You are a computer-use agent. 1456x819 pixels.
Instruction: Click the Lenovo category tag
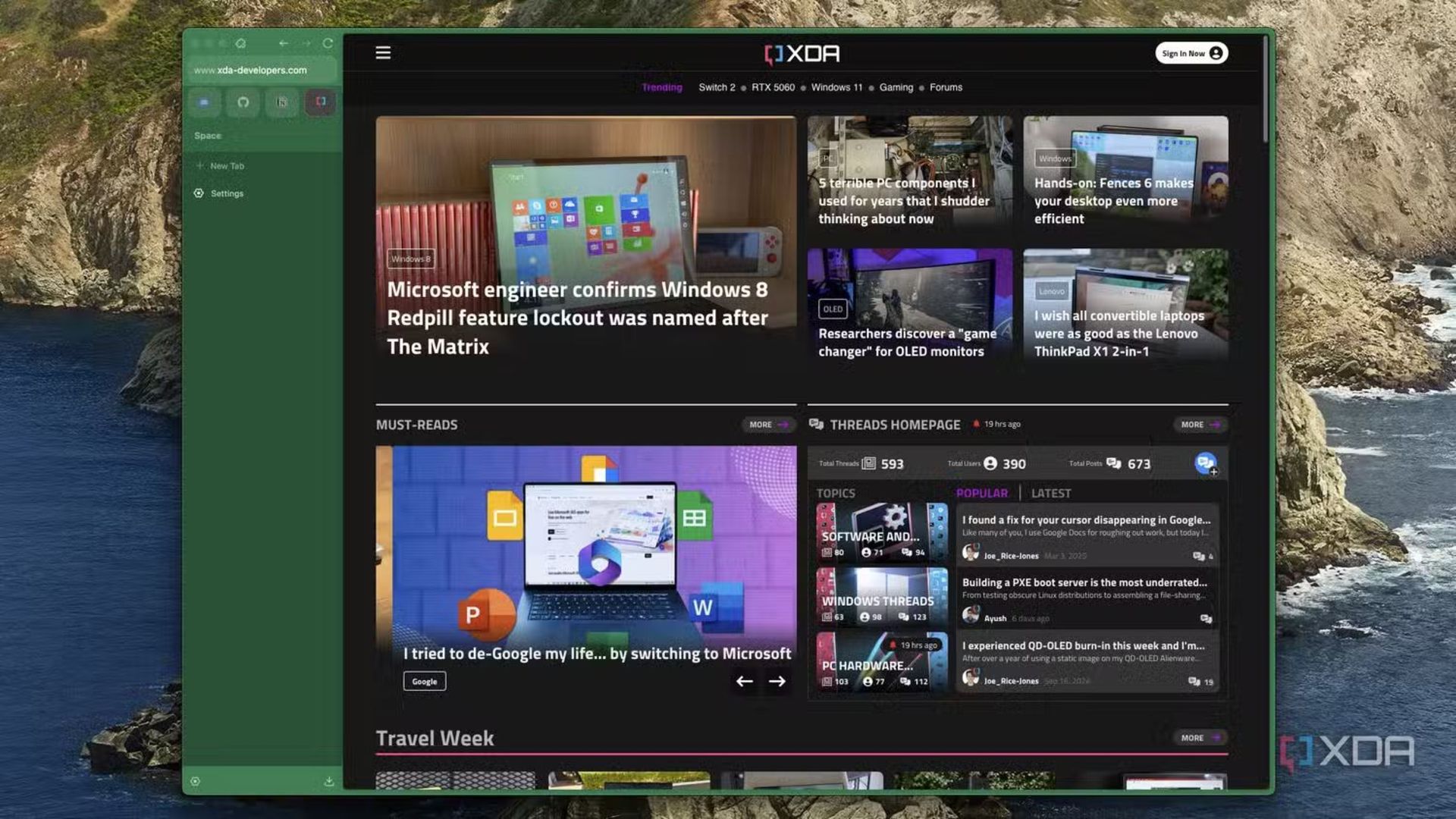point(1052,291)
